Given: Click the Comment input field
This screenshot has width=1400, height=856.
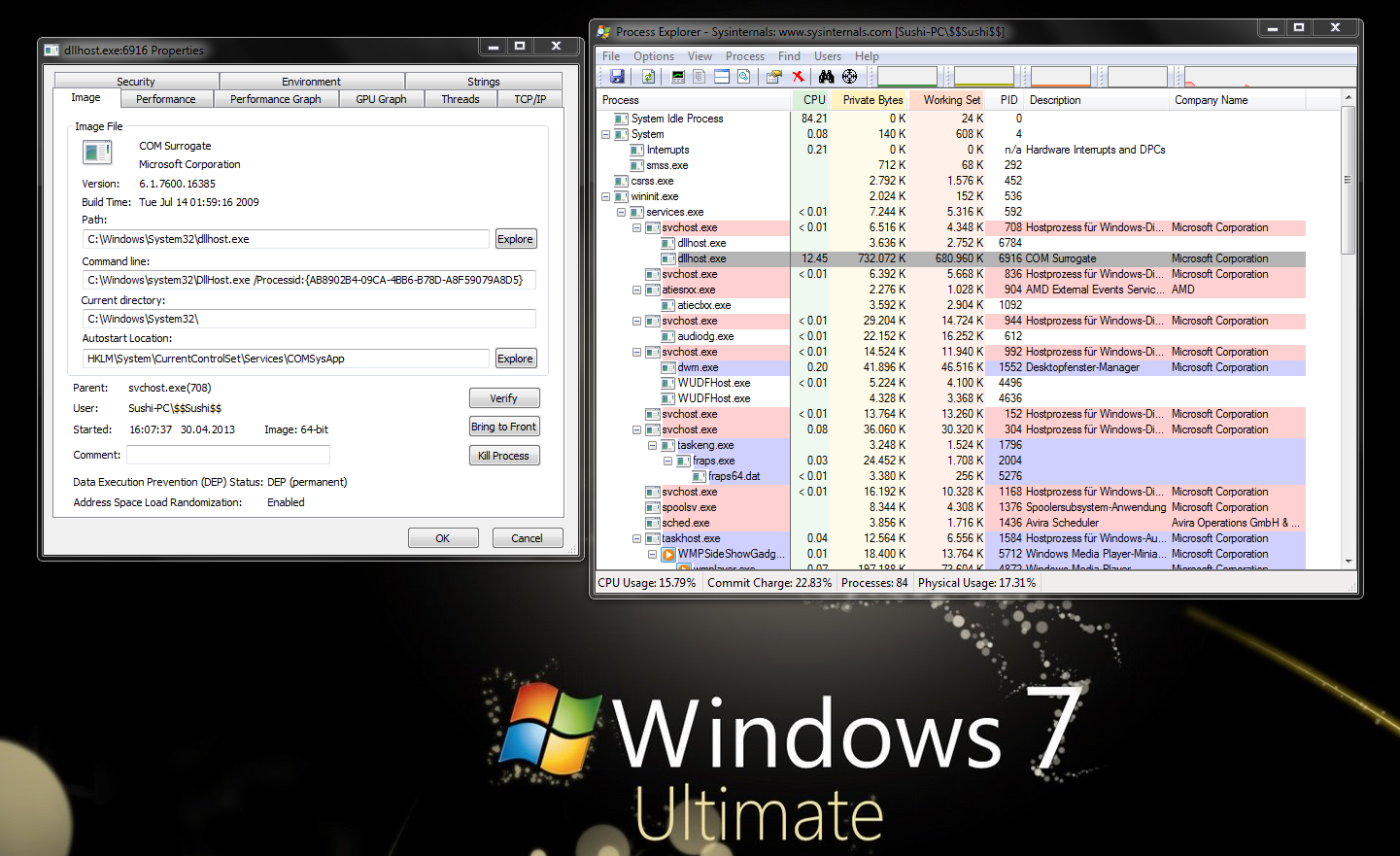Looking at the screenshot, I should click(x=228, y=455).
